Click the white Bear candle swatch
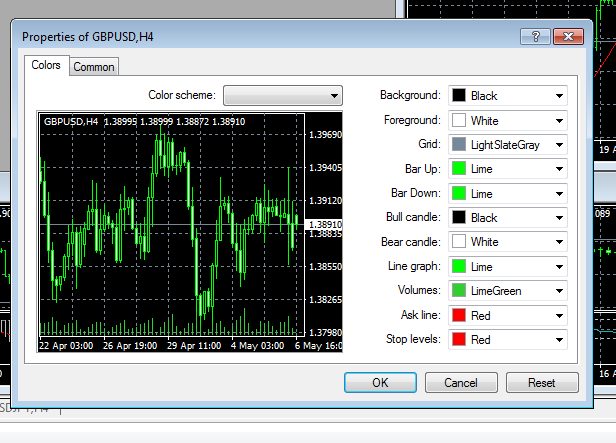Viewport: 616px width, 443px height. tap(459, 242)
